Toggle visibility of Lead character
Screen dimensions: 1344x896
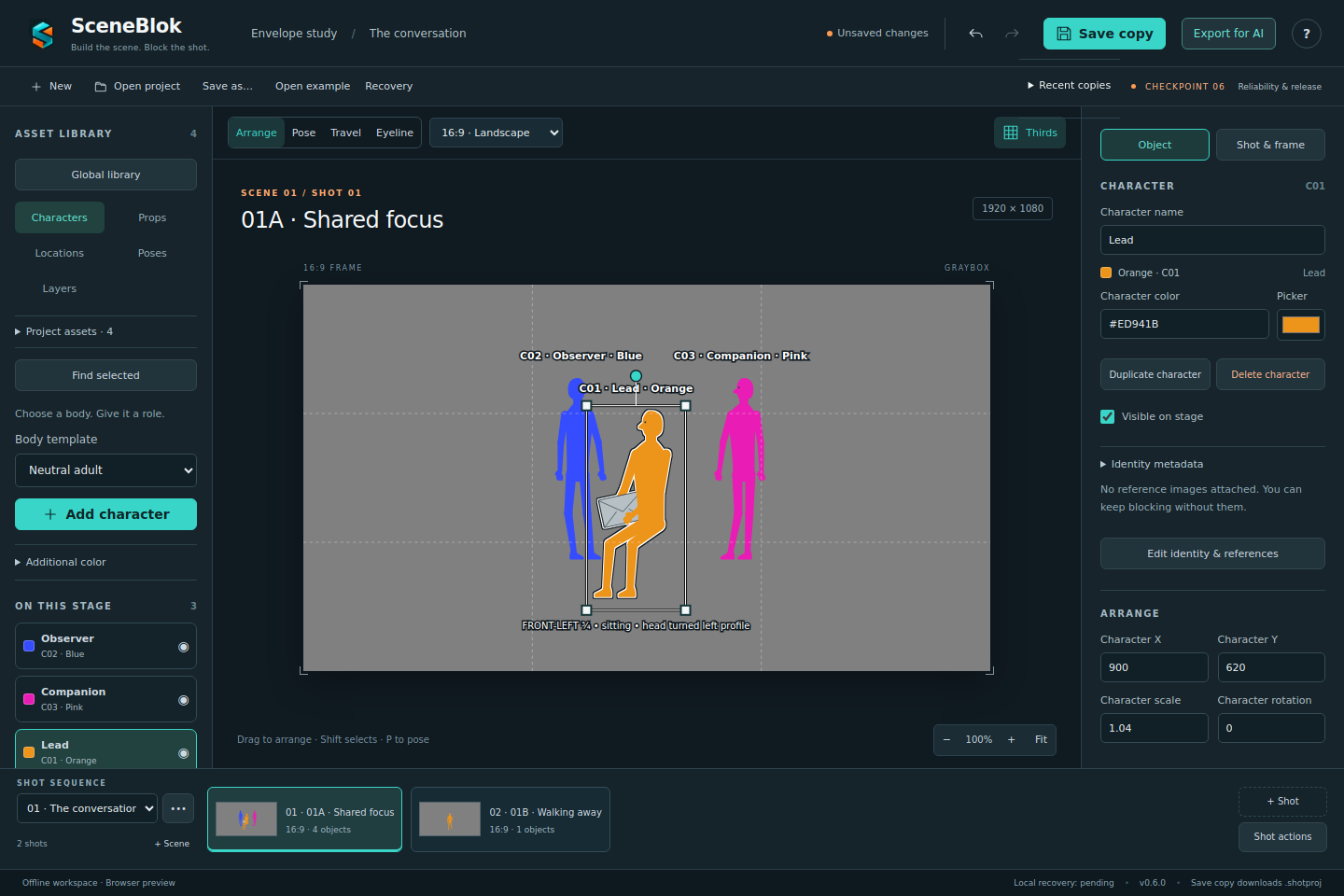(184, 753)
